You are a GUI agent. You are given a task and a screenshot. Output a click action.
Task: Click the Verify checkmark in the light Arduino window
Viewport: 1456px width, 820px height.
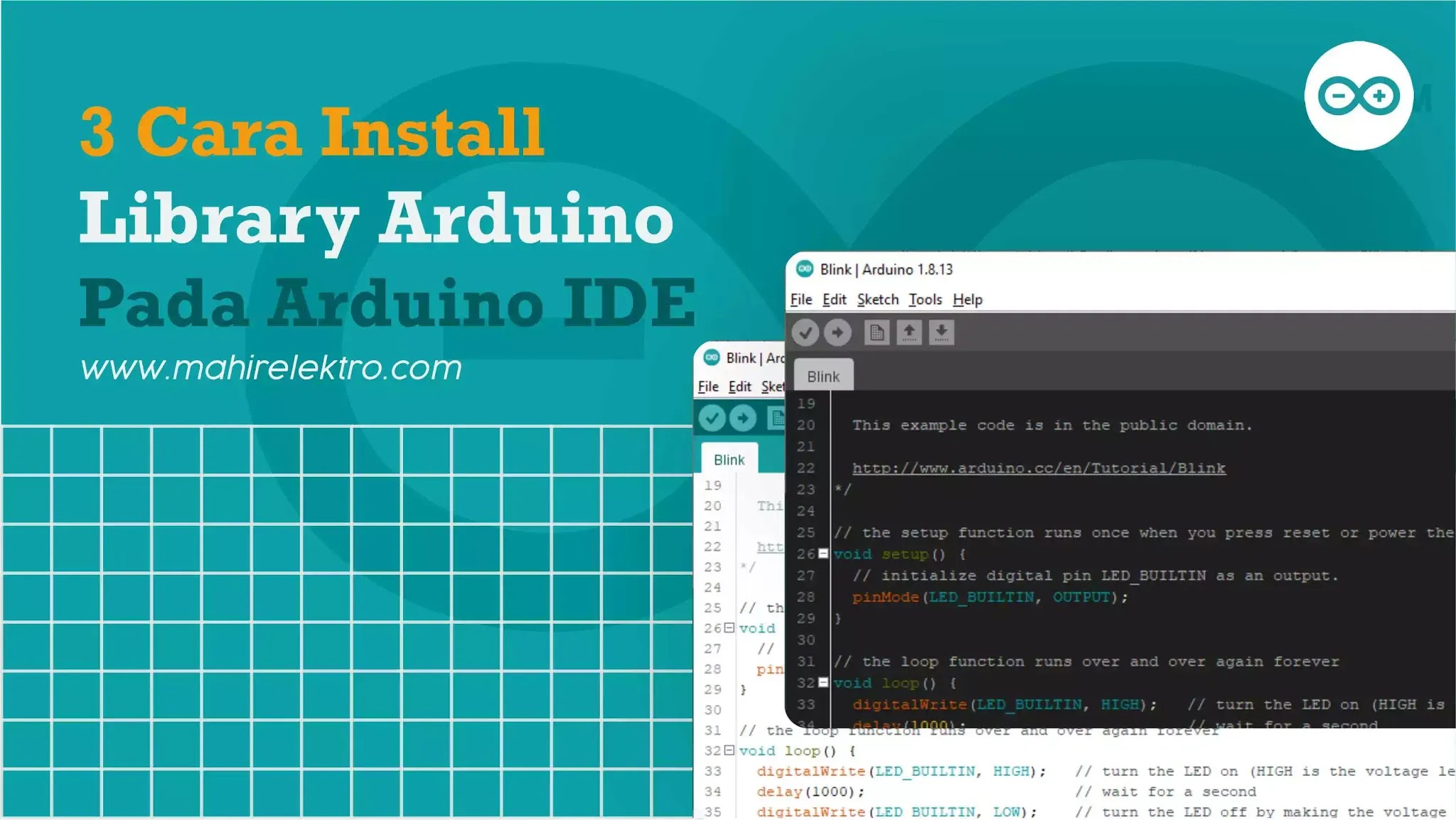pos(712,418)
